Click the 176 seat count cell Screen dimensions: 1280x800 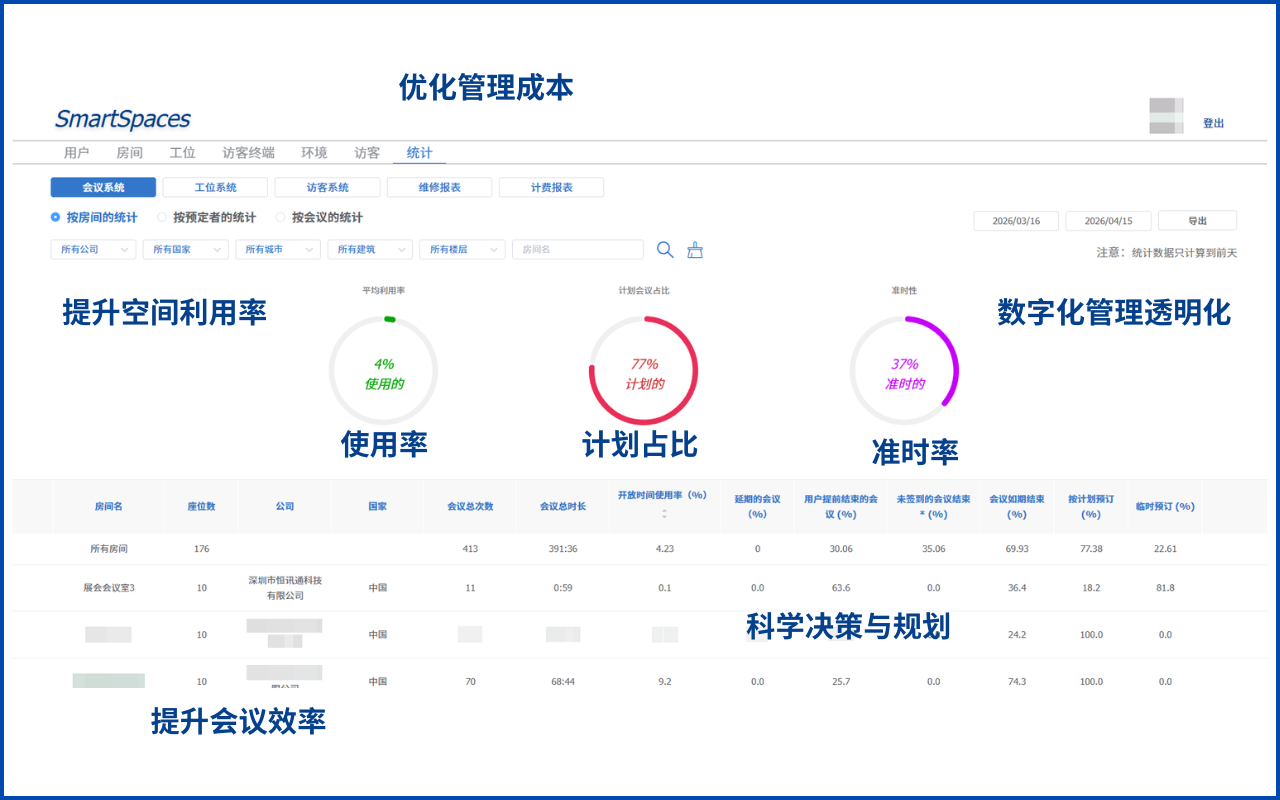coord(201,548)
